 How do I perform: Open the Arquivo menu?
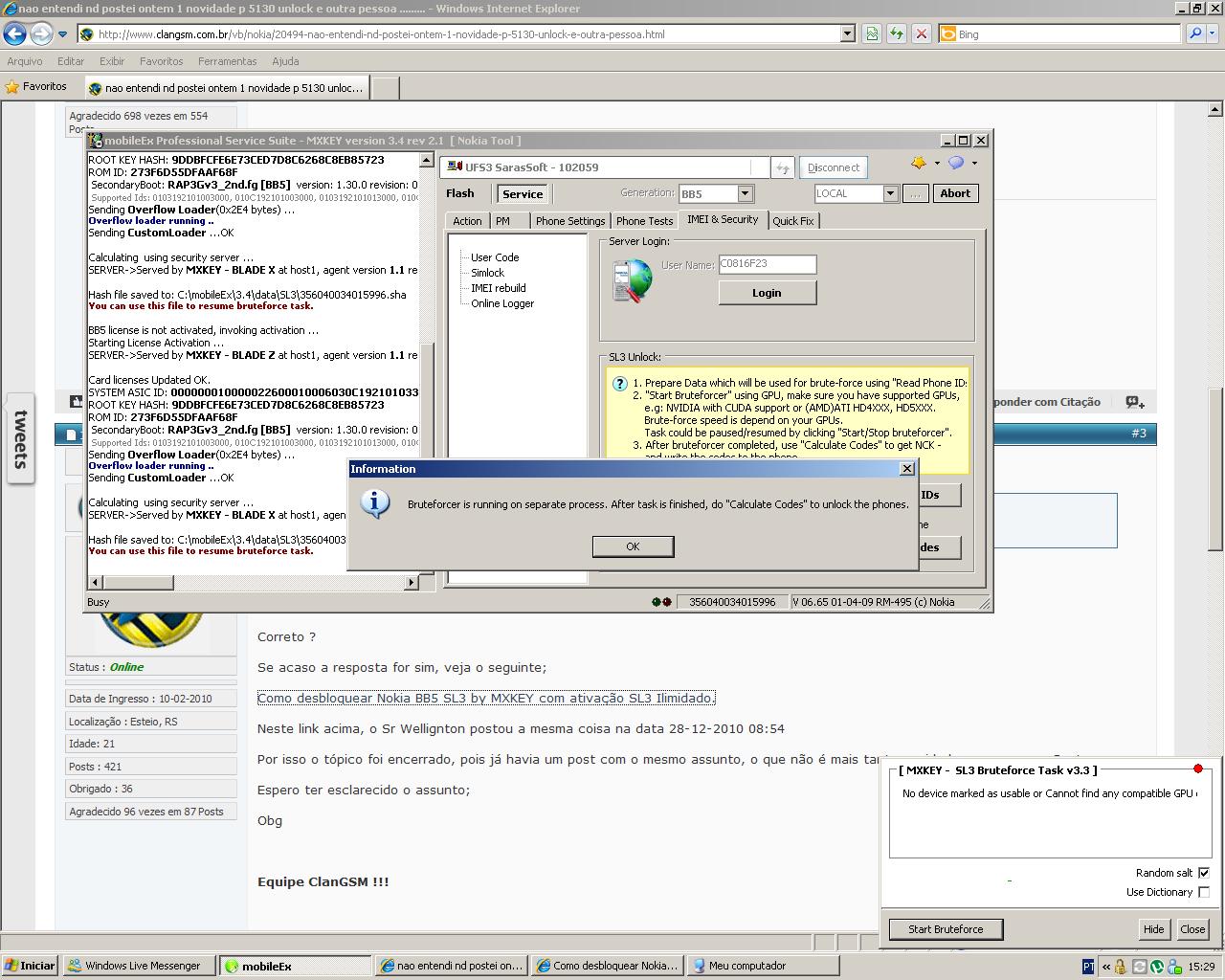pos(25,61)
